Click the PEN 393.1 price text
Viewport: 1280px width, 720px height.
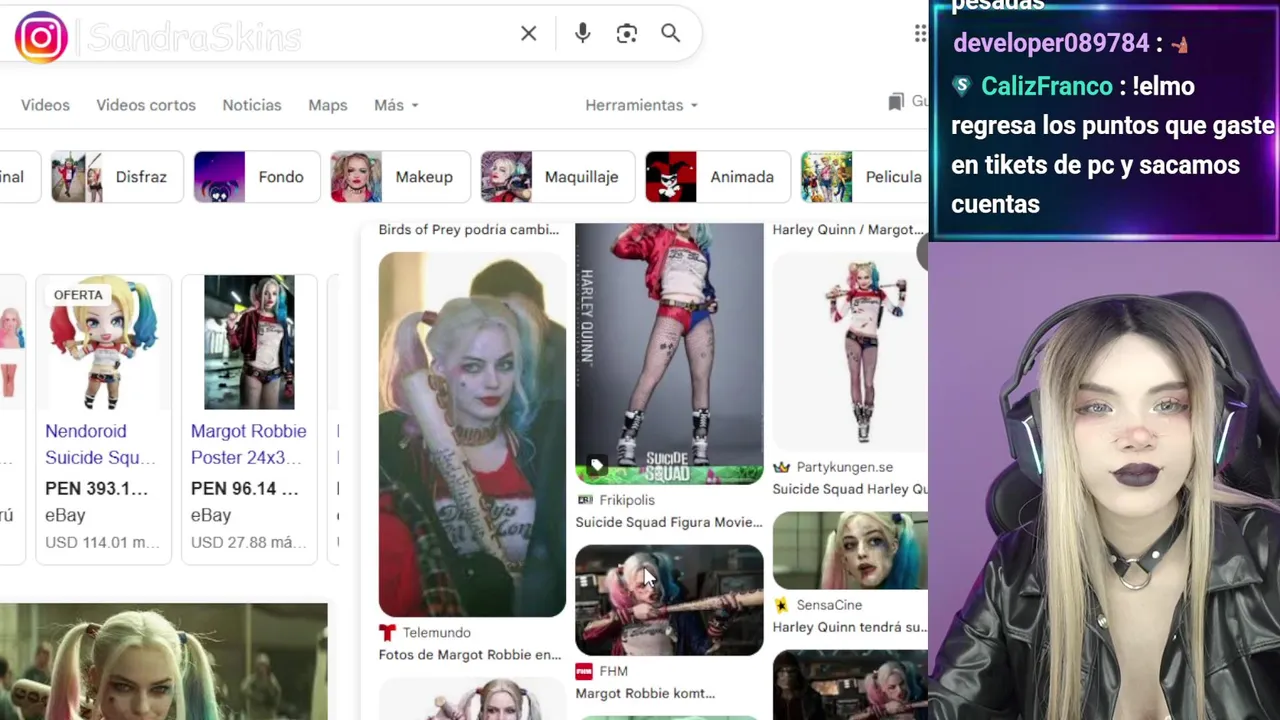tap(96, 489)
